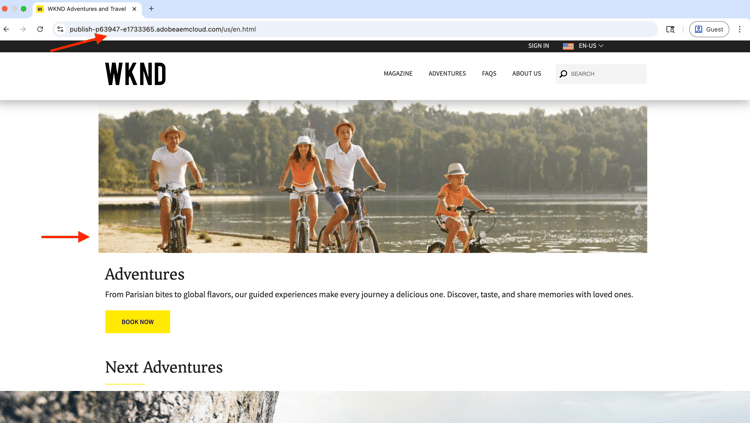The height and width of the screenshot is (423, 750).
Task: Click into the Search input field
Action: (601, 74)
